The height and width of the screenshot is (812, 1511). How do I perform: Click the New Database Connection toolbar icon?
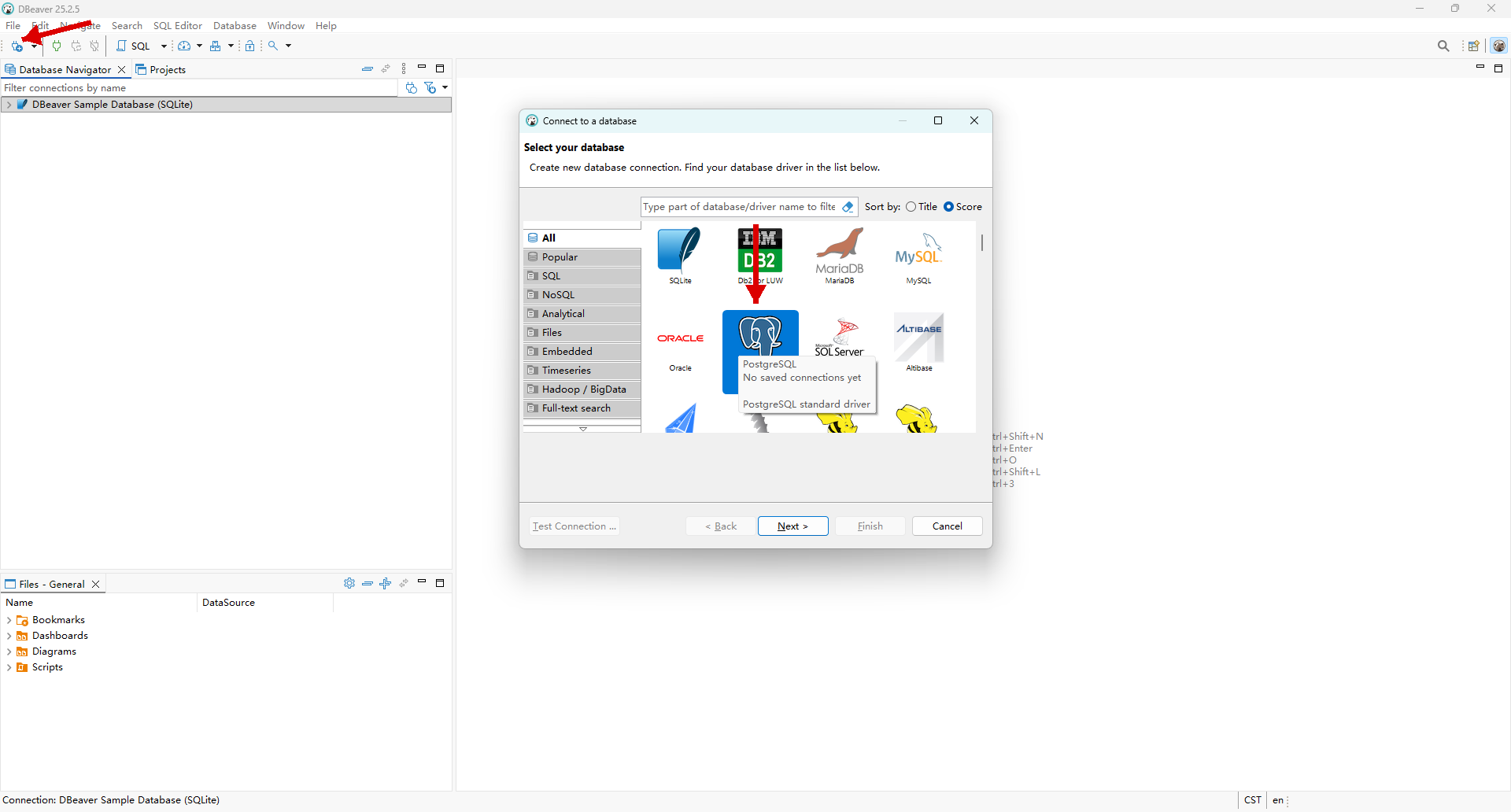click(17, 46)
